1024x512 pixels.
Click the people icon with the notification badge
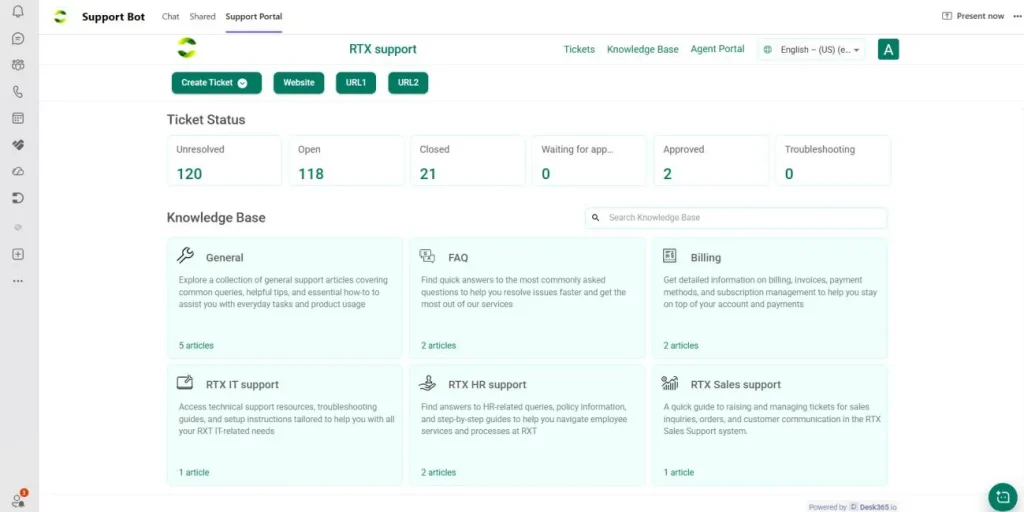(19, 500)
